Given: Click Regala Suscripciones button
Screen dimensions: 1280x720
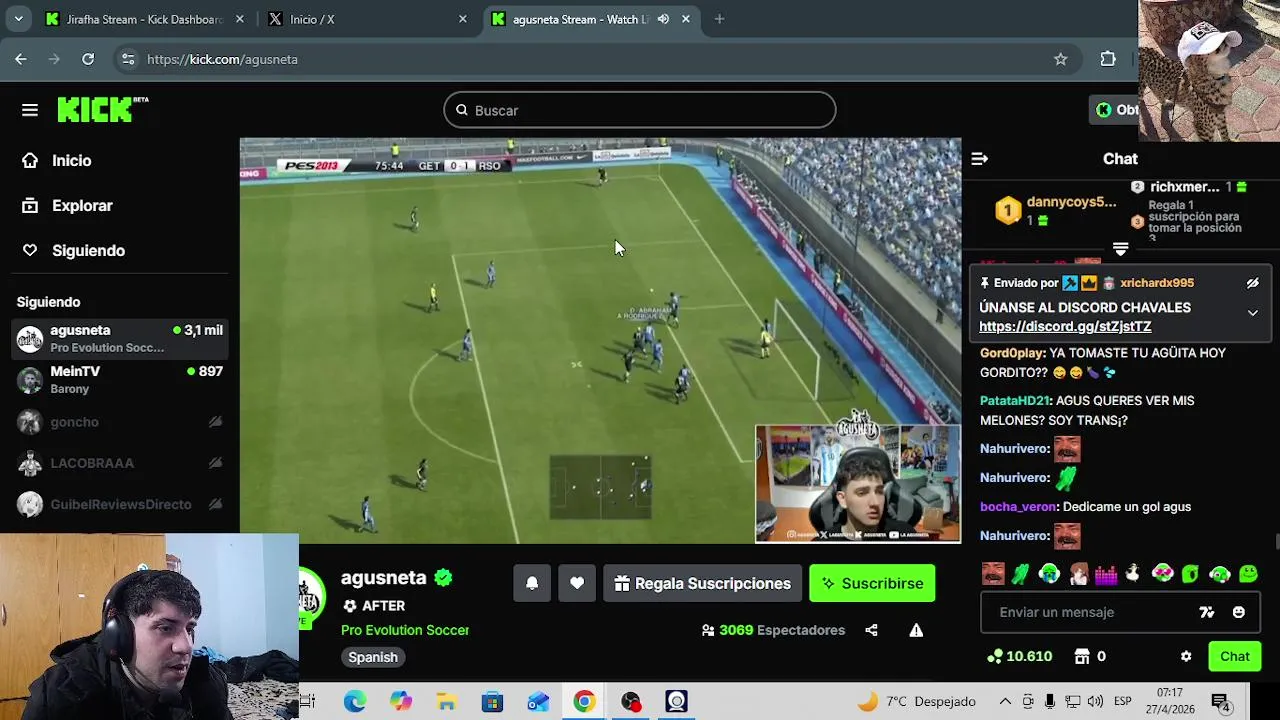Looking at the screenshot, I should pos(702,583).
